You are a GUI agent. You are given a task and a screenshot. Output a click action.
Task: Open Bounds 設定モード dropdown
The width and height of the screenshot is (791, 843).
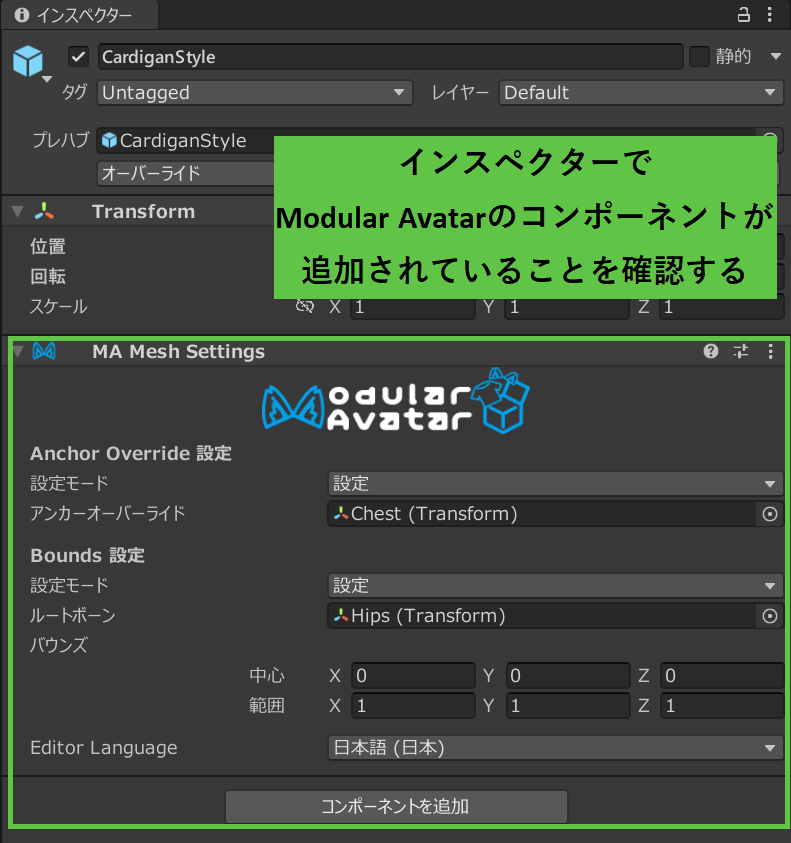555,585
